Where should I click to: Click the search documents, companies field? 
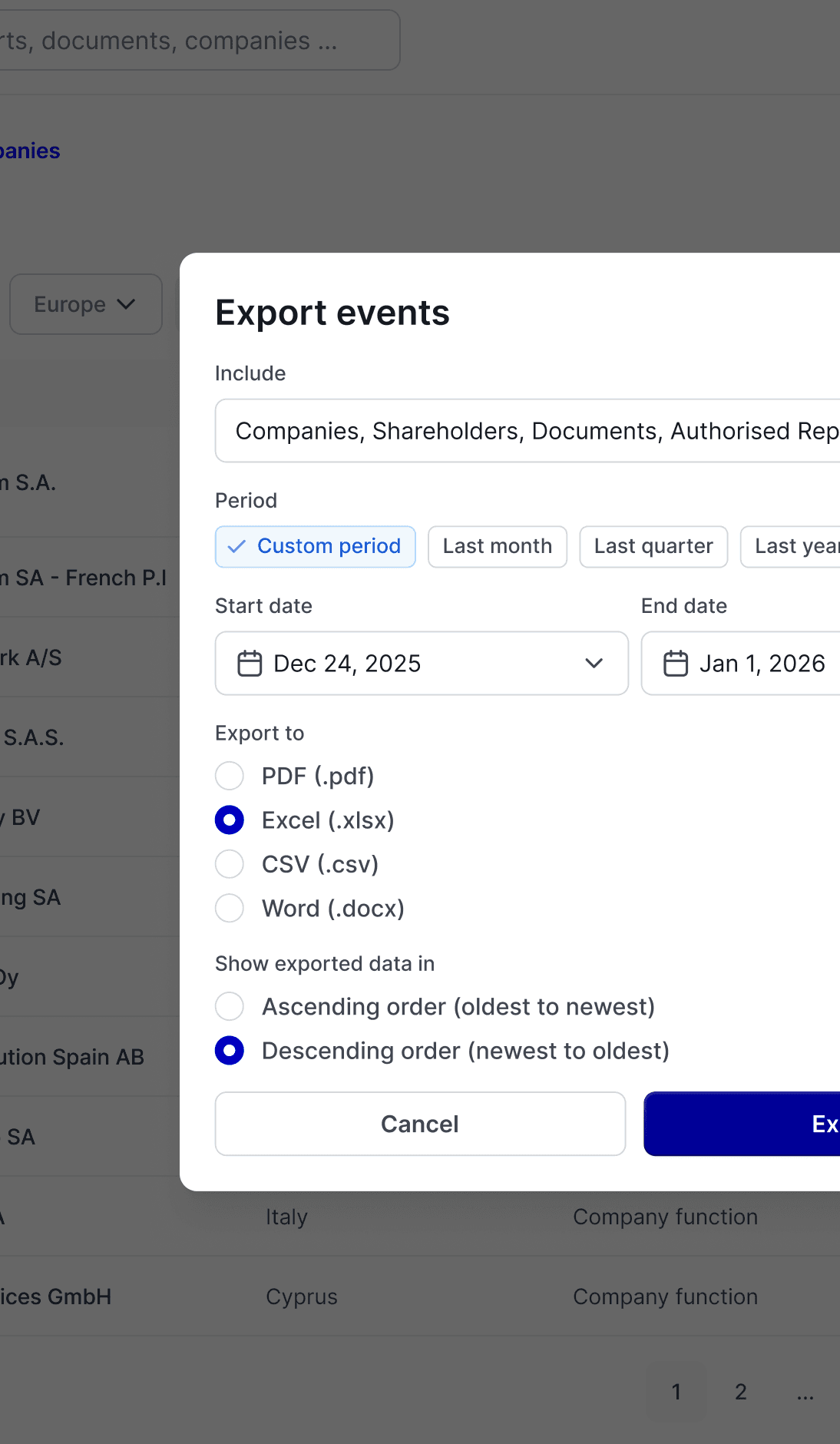[x=192, y=41]
